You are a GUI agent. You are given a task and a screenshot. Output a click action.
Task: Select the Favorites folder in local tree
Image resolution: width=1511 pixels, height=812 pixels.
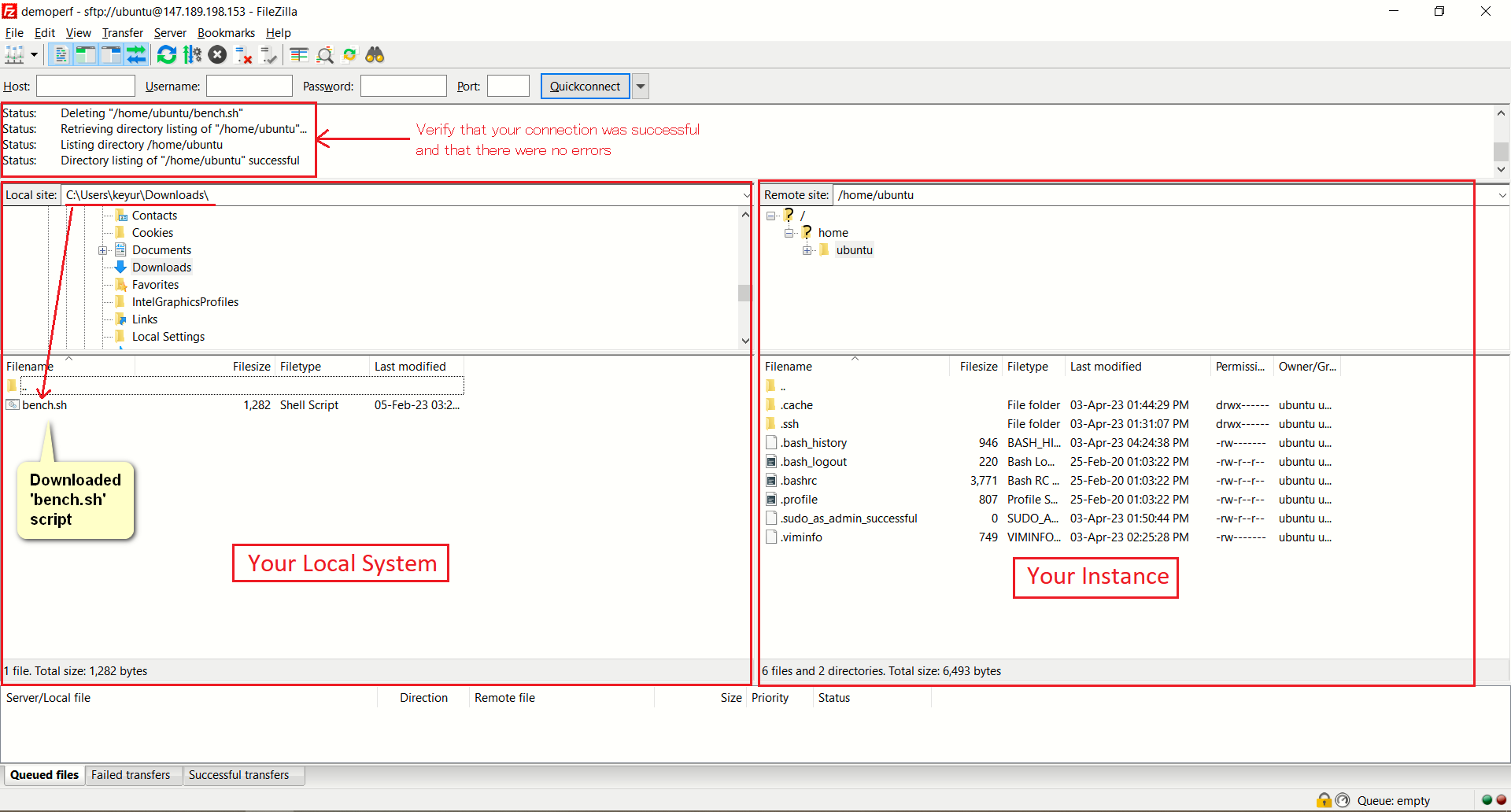(155, 285)
